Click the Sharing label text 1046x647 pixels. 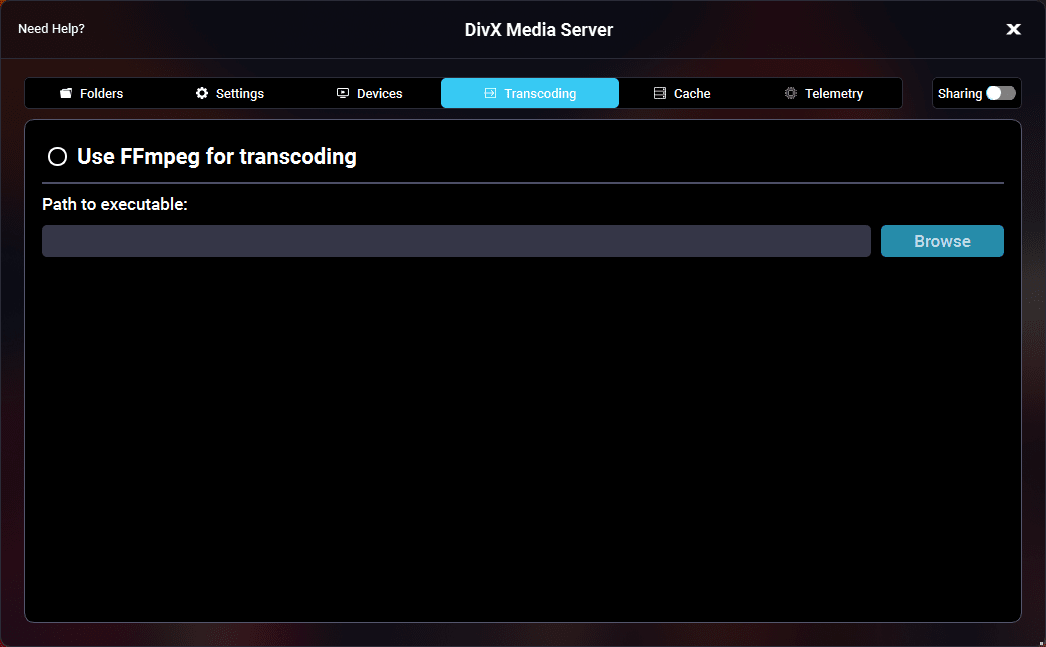959,93
